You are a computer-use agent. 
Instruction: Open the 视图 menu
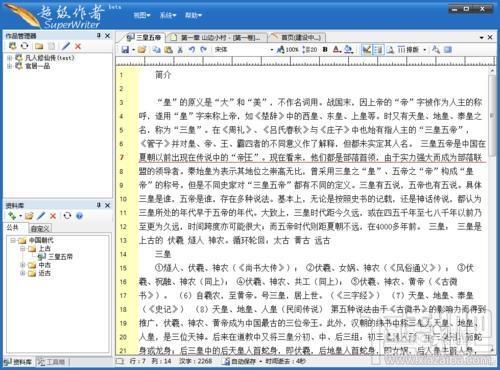coord(142,15)
